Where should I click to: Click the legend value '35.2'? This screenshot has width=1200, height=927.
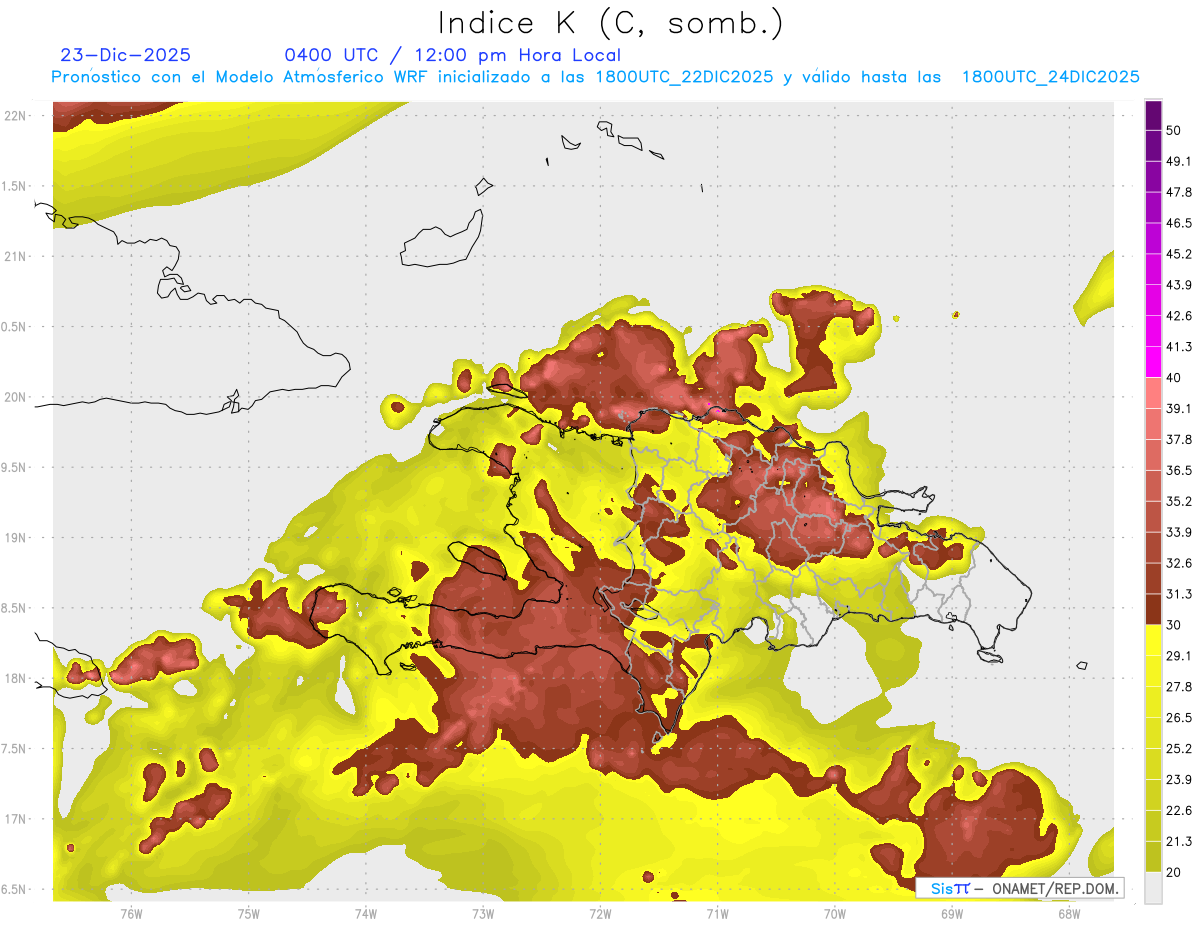tap(1179, 501)
